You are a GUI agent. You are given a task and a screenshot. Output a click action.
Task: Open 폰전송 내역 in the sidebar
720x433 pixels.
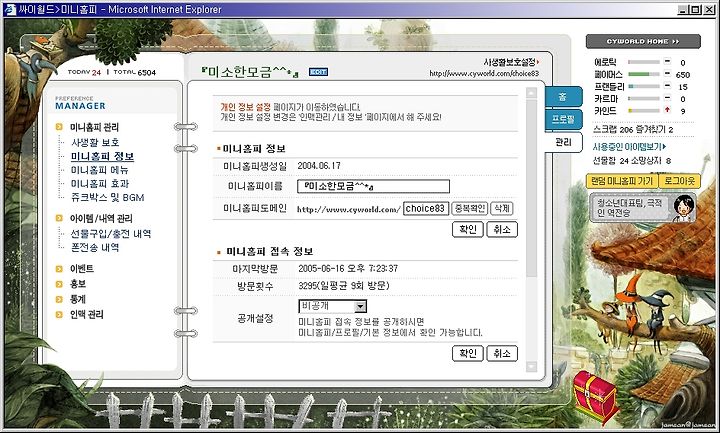pyautogui.click(x=95, y=247)
